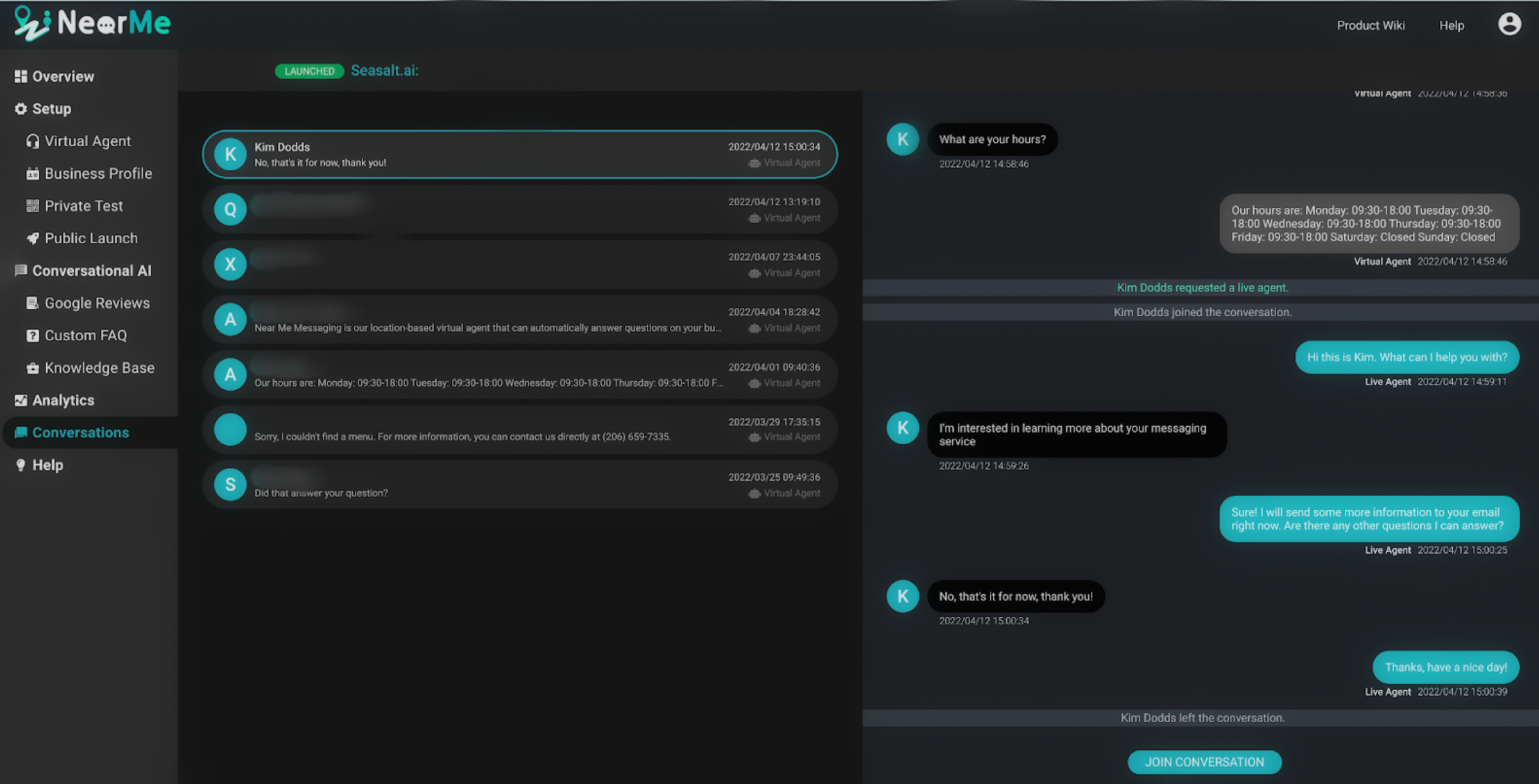Screen dimensions: 1539x784
Task: Click the Public Launch rocket icon
Action: (33, 238)
